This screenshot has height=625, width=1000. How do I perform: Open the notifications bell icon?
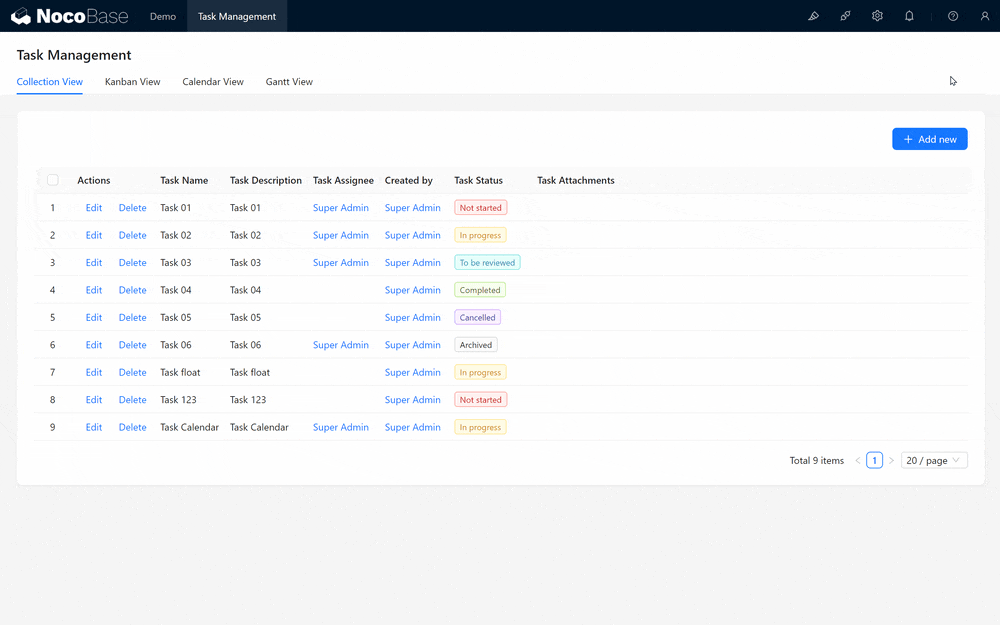click(x=909, y=16)
